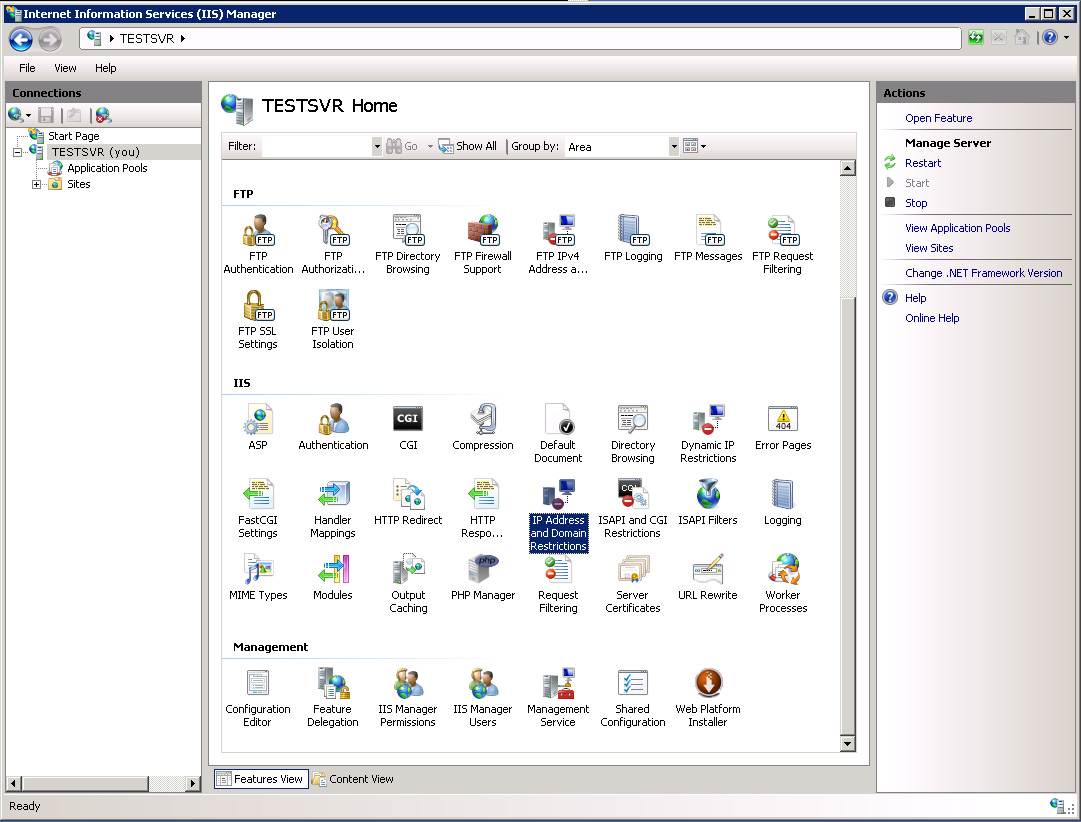Open Default Document feature

pos(558,433)
